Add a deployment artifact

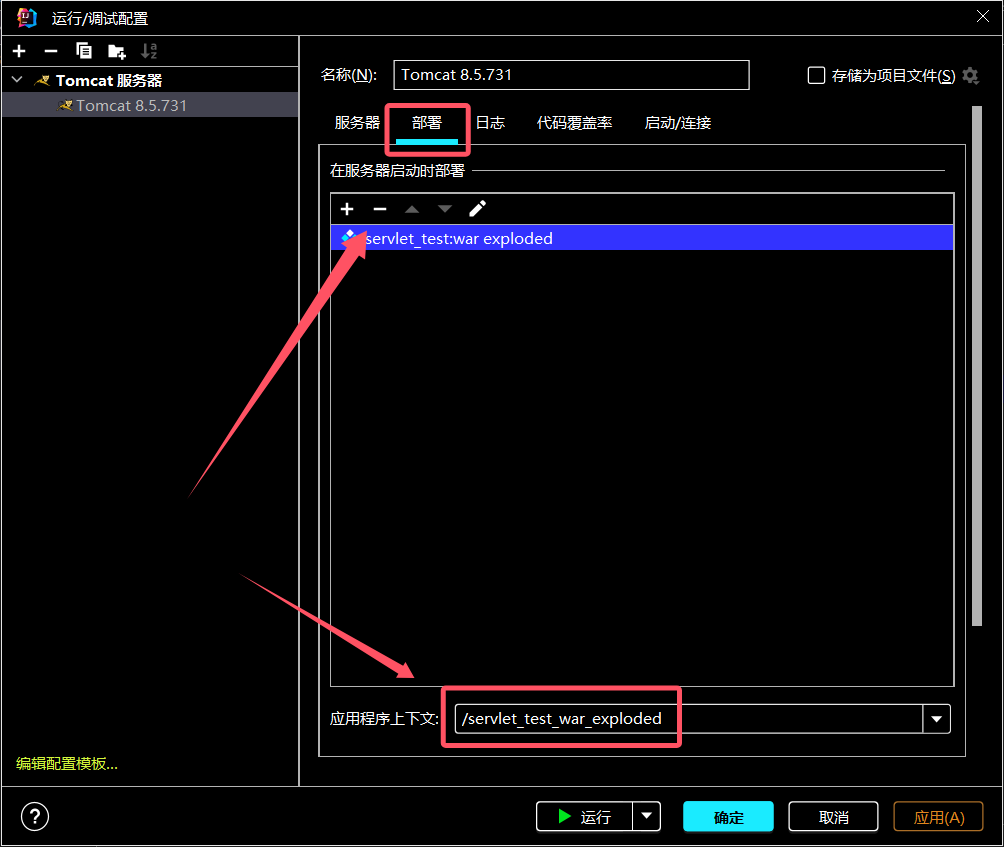point(347,209)
